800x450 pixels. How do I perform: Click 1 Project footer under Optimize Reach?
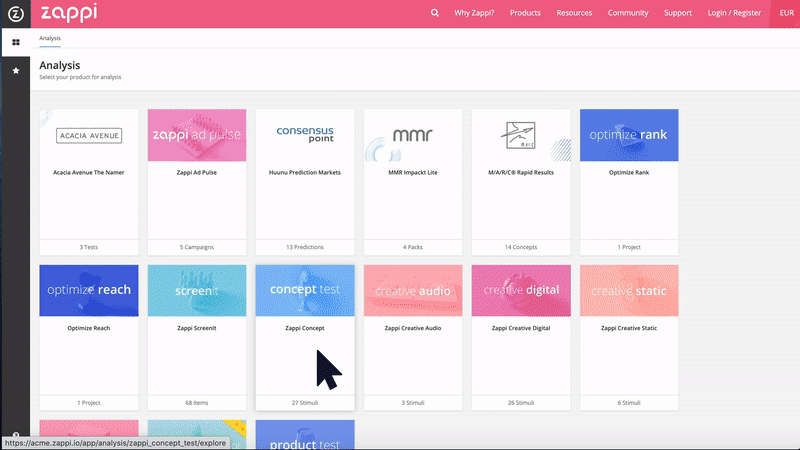pos(89,403)
